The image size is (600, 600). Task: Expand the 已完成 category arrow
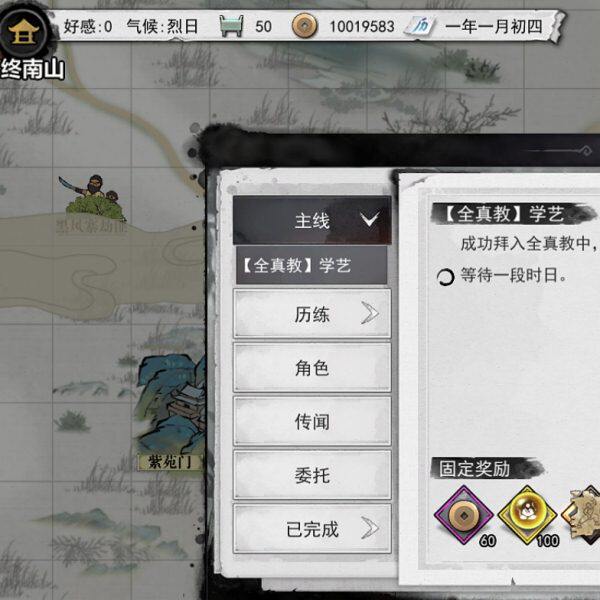[x=370, y=528]
